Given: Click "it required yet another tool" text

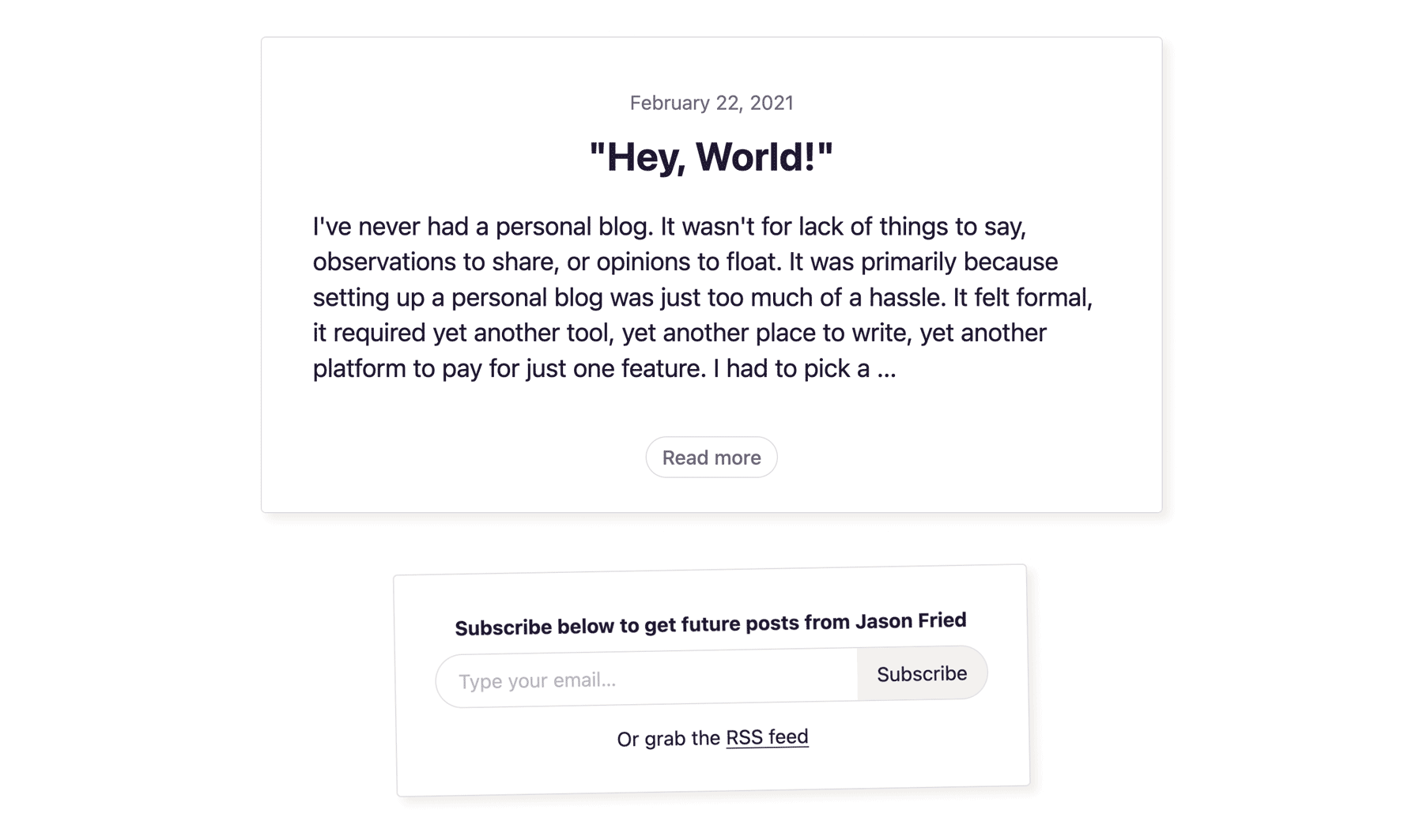Looking at the screenshot, I should [463, 333].
